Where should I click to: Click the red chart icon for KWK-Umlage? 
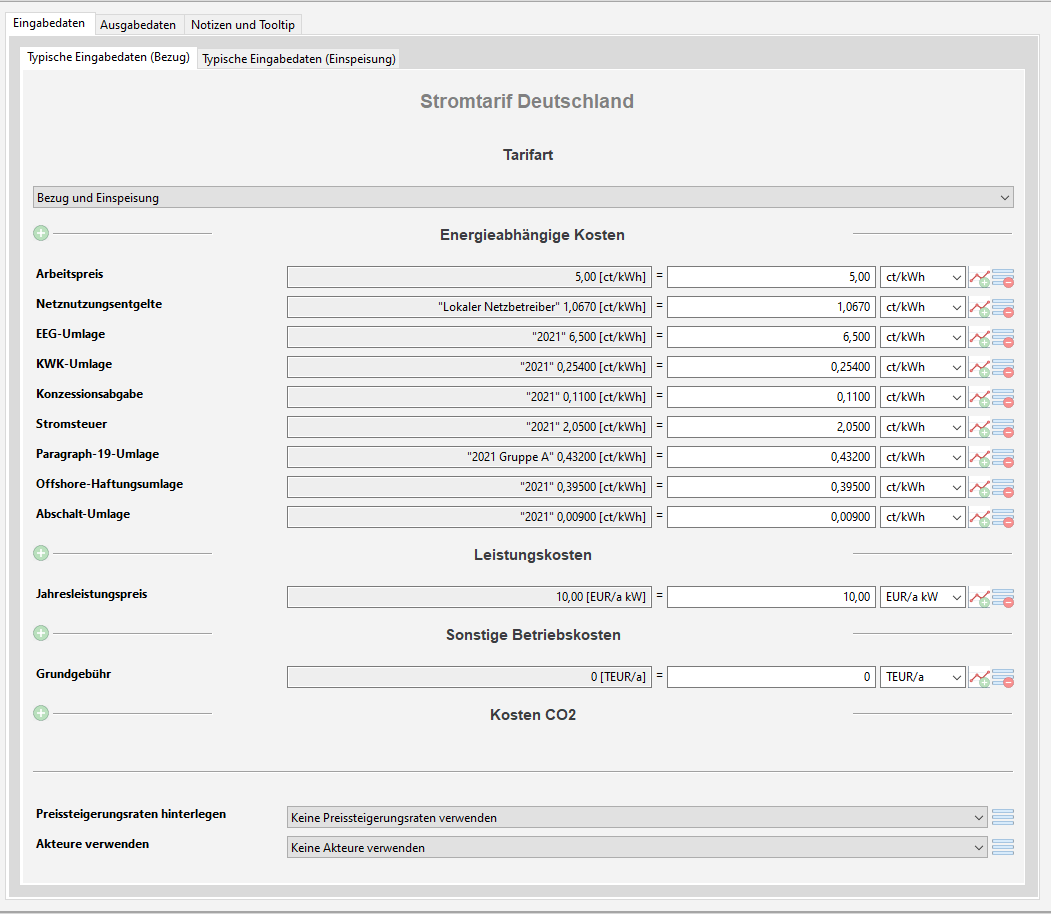(x=979, y=367)
